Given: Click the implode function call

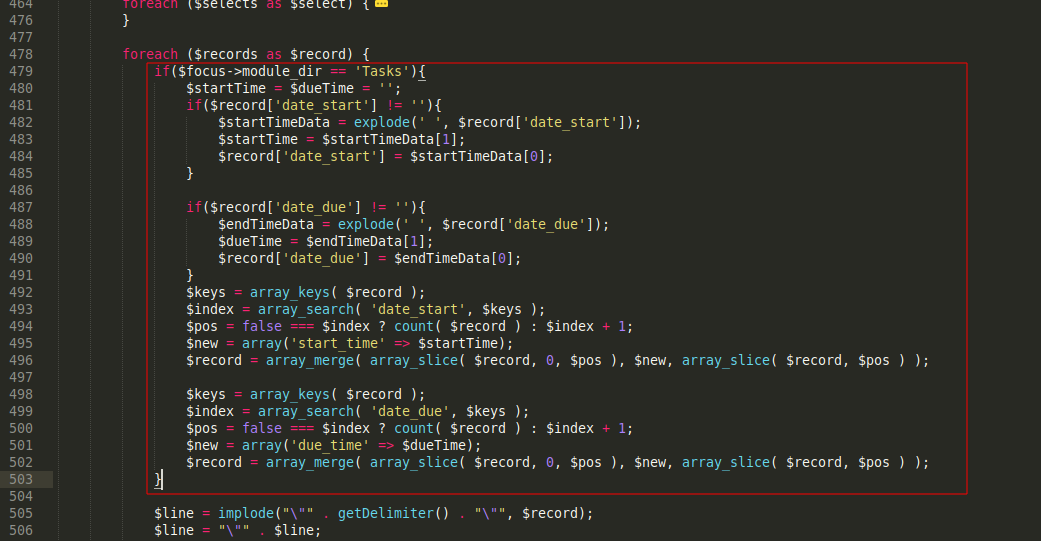Looking at the screenshot, I should pyautogui.click(x=246, y=513).
